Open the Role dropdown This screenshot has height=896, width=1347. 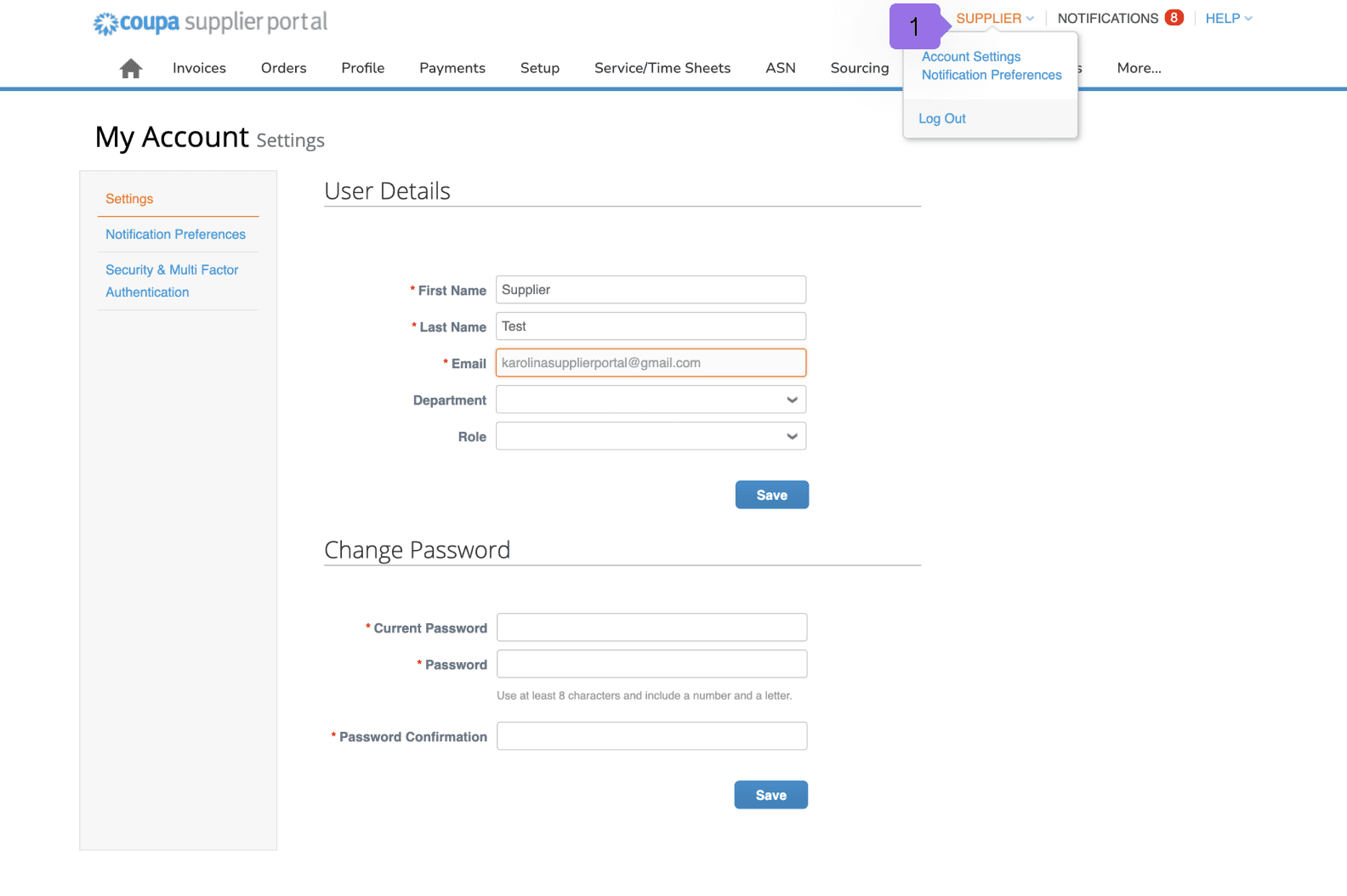(651, 436)
